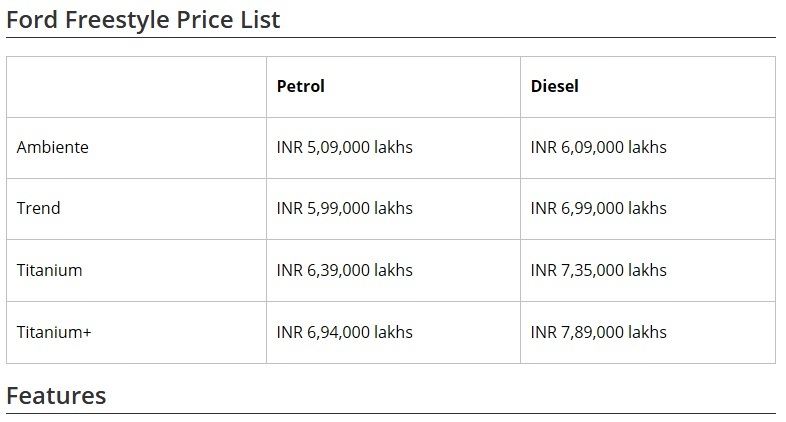The image size is (786, 422).
Task: Click the word Freestyle in the title
Action: [117, 20]
